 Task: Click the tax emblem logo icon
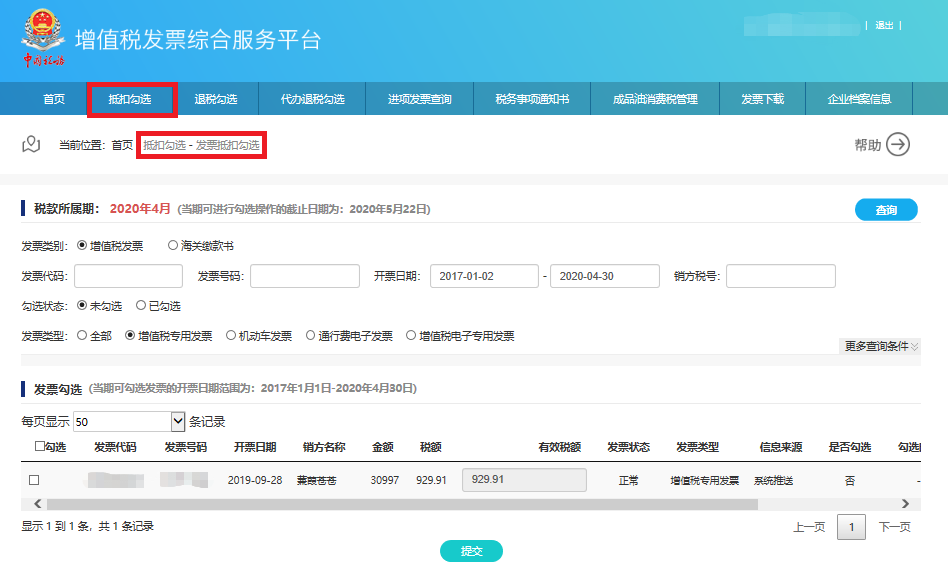point(42,32)
